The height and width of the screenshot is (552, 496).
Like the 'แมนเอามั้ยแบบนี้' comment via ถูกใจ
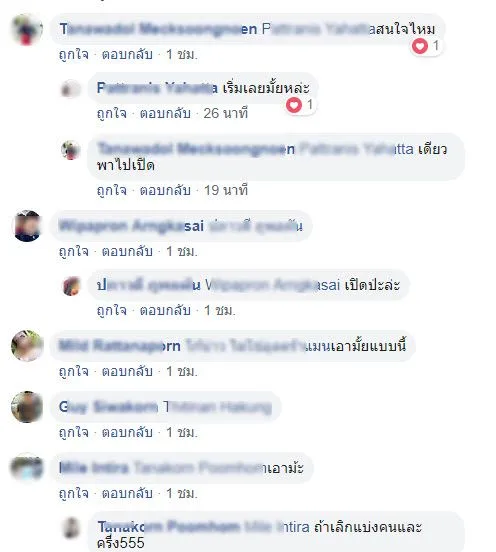[74, 371]
